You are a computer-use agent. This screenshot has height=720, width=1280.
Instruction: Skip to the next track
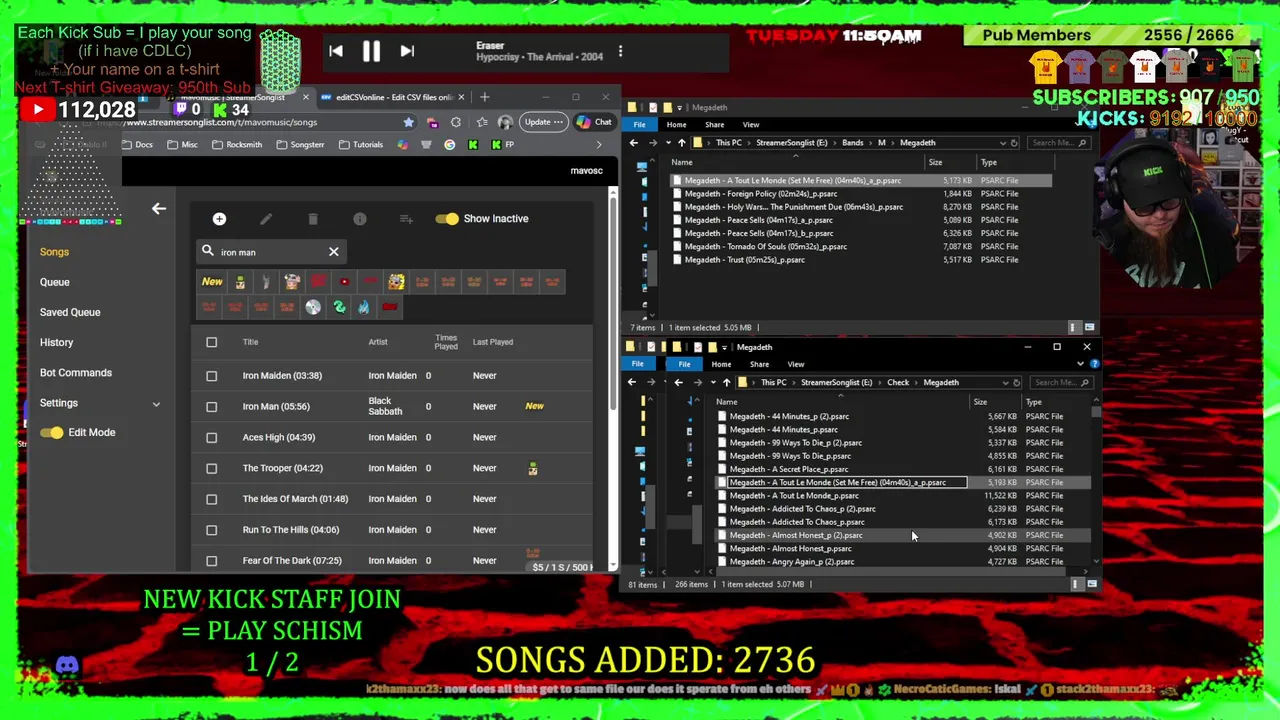407,52
